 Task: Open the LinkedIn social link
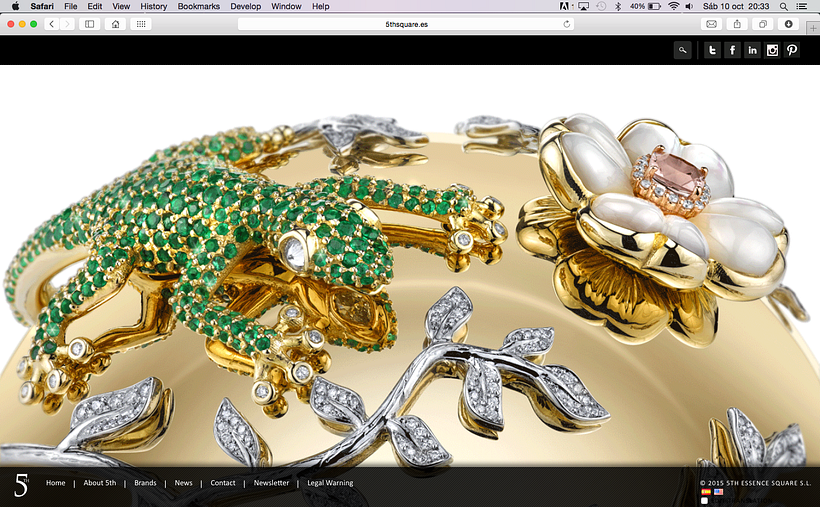point(752,50)
